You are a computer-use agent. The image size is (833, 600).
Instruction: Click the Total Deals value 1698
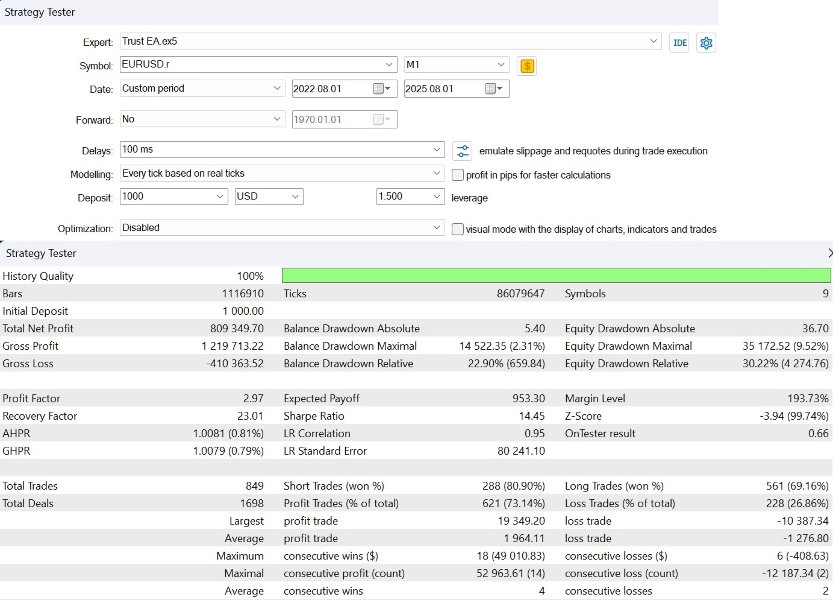pos(252,503)
